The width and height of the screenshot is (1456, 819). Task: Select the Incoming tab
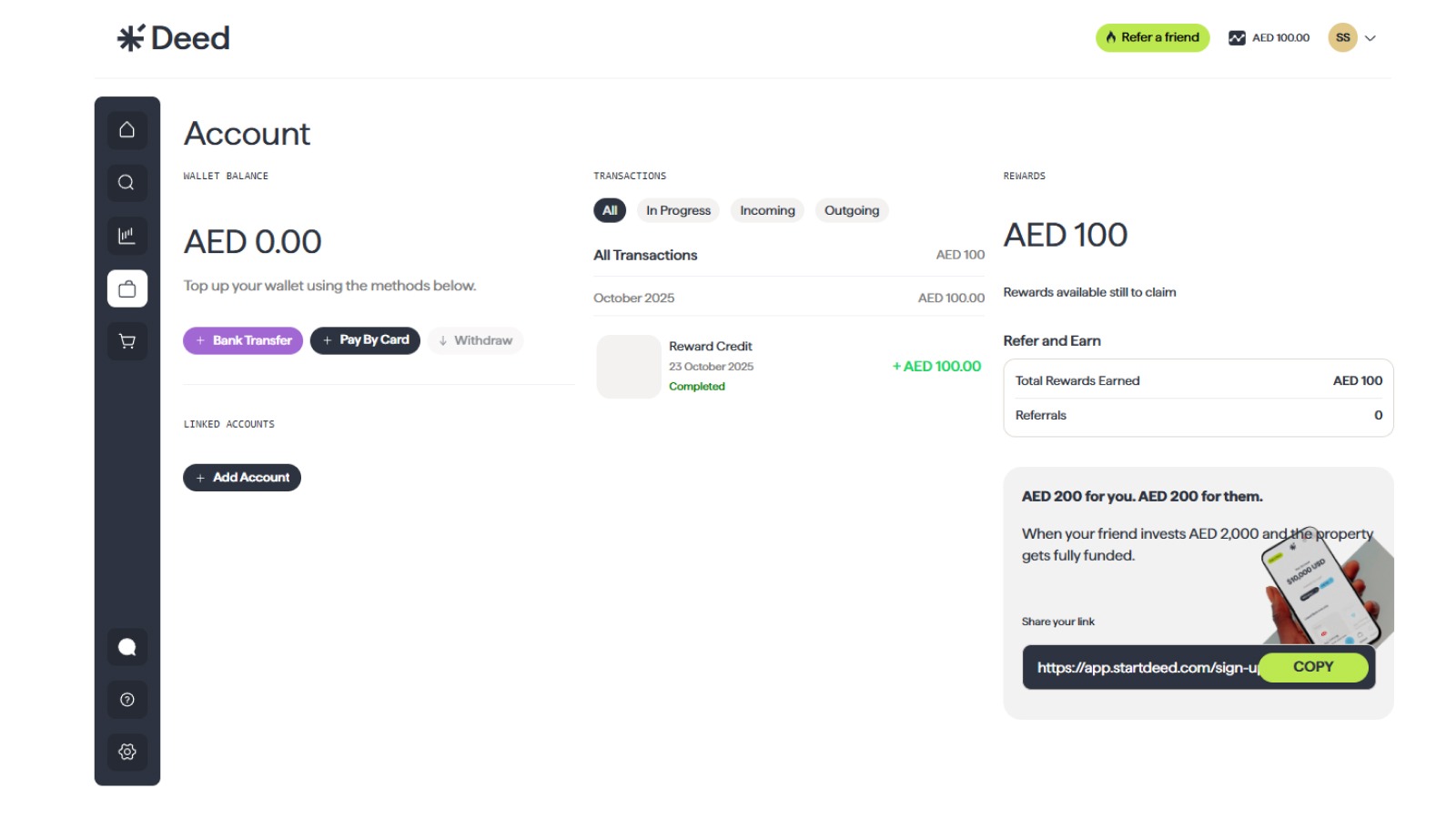(767, 210)
